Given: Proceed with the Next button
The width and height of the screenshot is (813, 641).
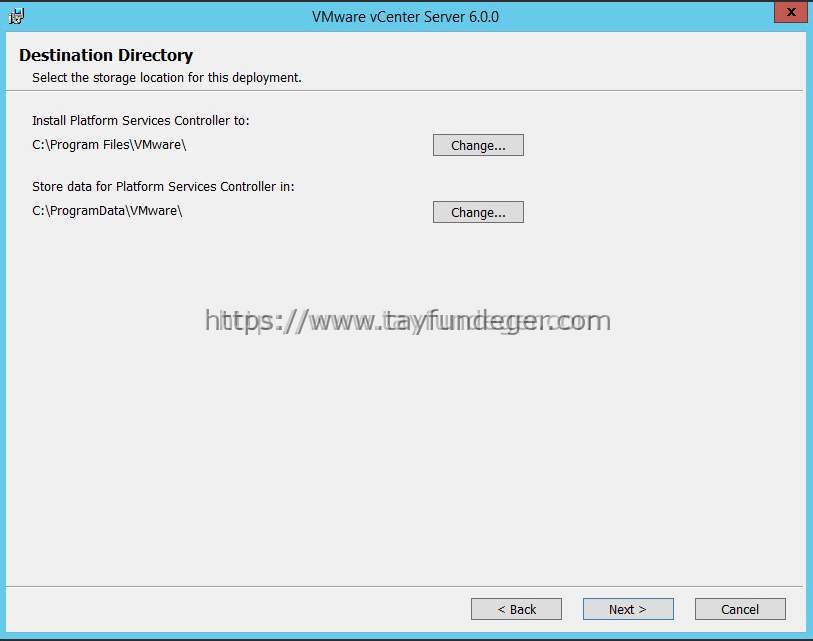Looking at the screenshot, I should (628, 609).
